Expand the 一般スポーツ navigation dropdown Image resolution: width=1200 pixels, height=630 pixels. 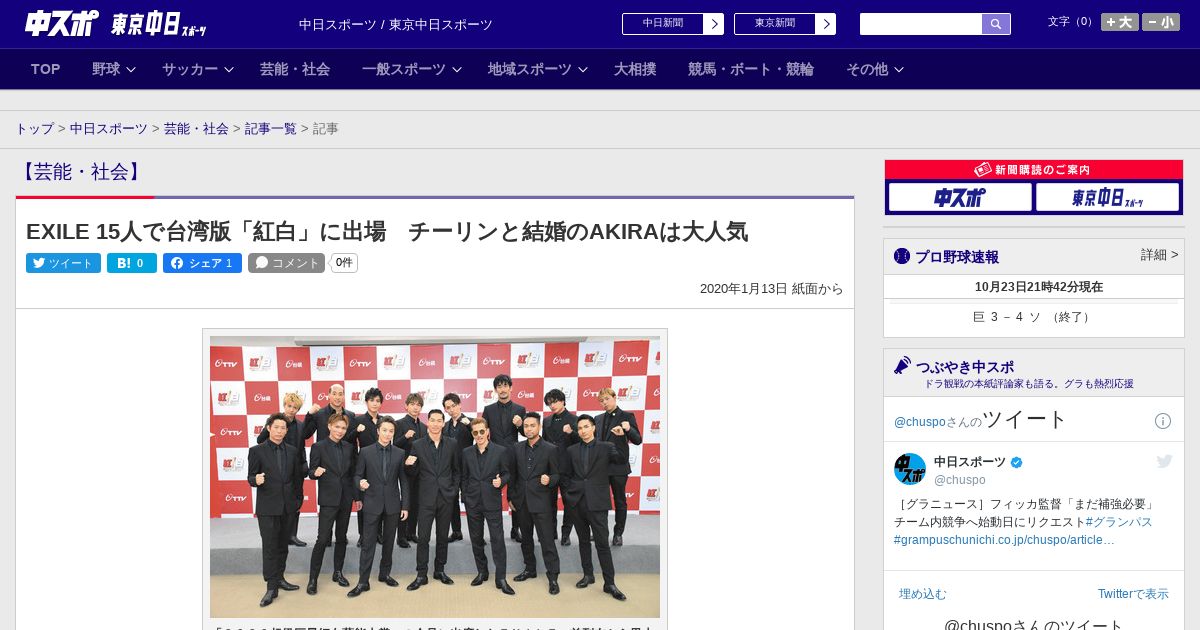[411, 69]
